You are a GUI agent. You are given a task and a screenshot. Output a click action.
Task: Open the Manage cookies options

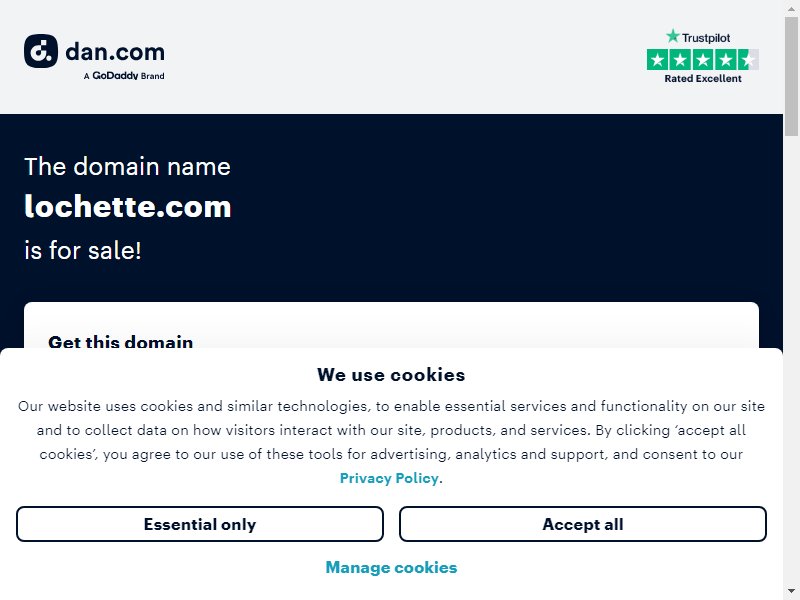(x=391, y=567)
